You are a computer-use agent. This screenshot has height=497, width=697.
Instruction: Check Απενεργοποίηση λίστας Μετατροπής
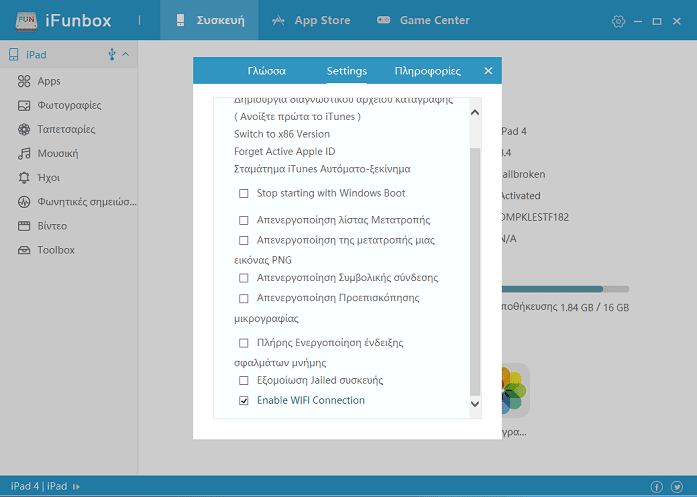(x=244, y=220)
